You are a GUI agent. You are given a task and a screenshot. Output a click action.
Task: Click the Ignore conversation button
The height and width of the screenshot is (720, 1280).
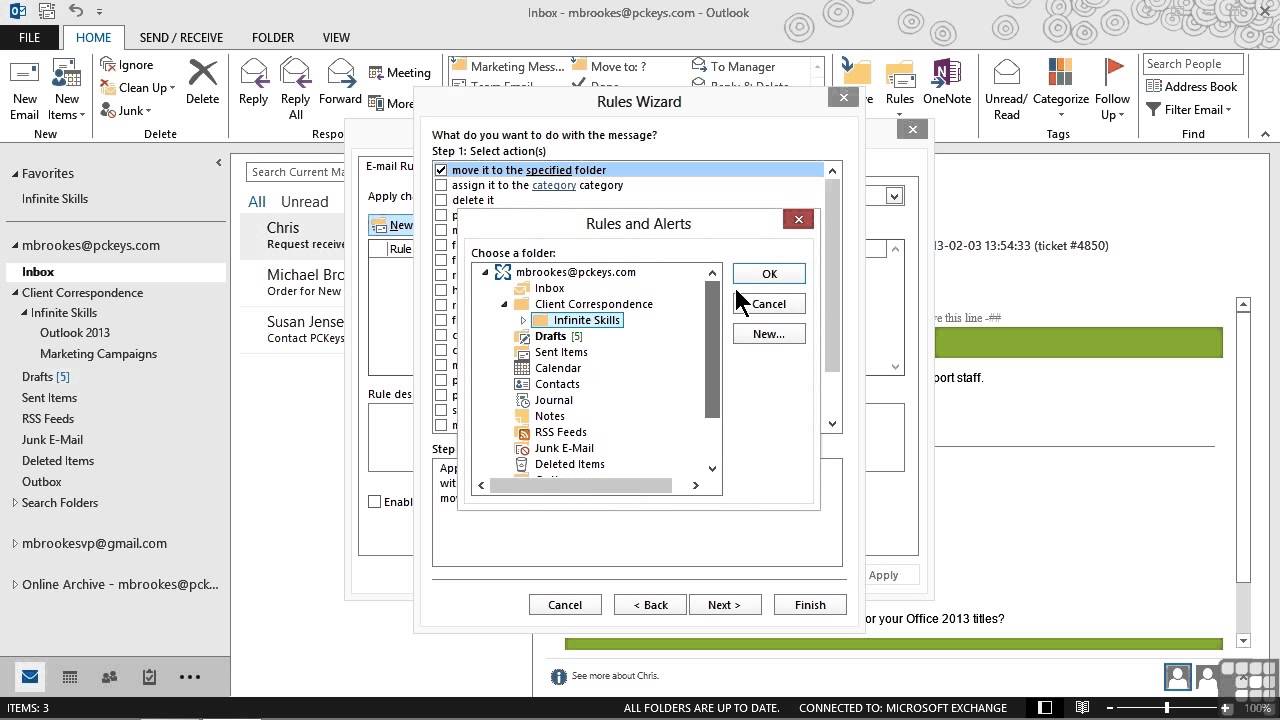click(x=127, y=65)
